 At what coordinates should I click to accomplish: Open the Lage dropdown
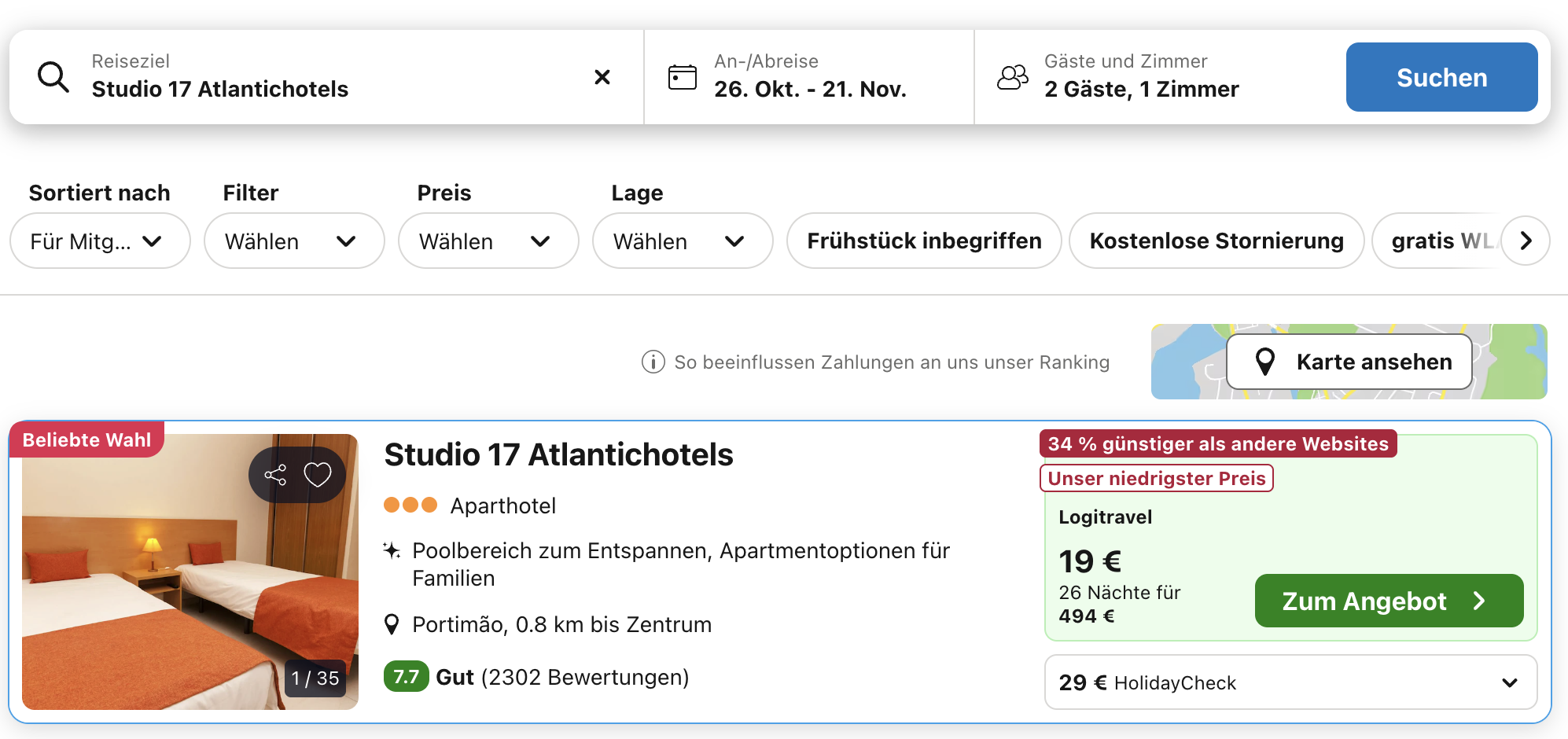coord(682,241)
